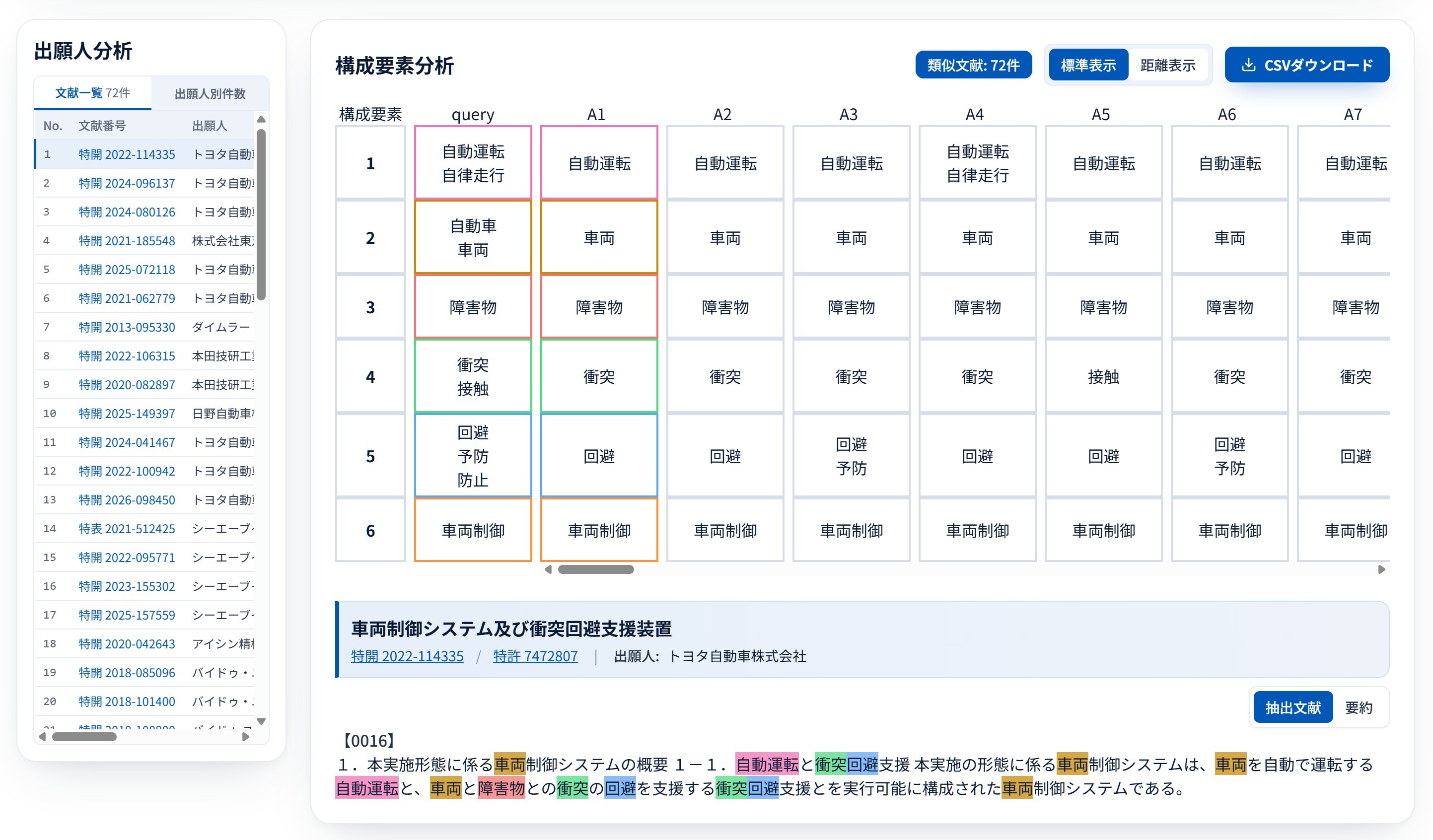This screenshot has width=1433, height=840.
Task: Select list row 特開 2024-041467
Action: pos(144,442)
